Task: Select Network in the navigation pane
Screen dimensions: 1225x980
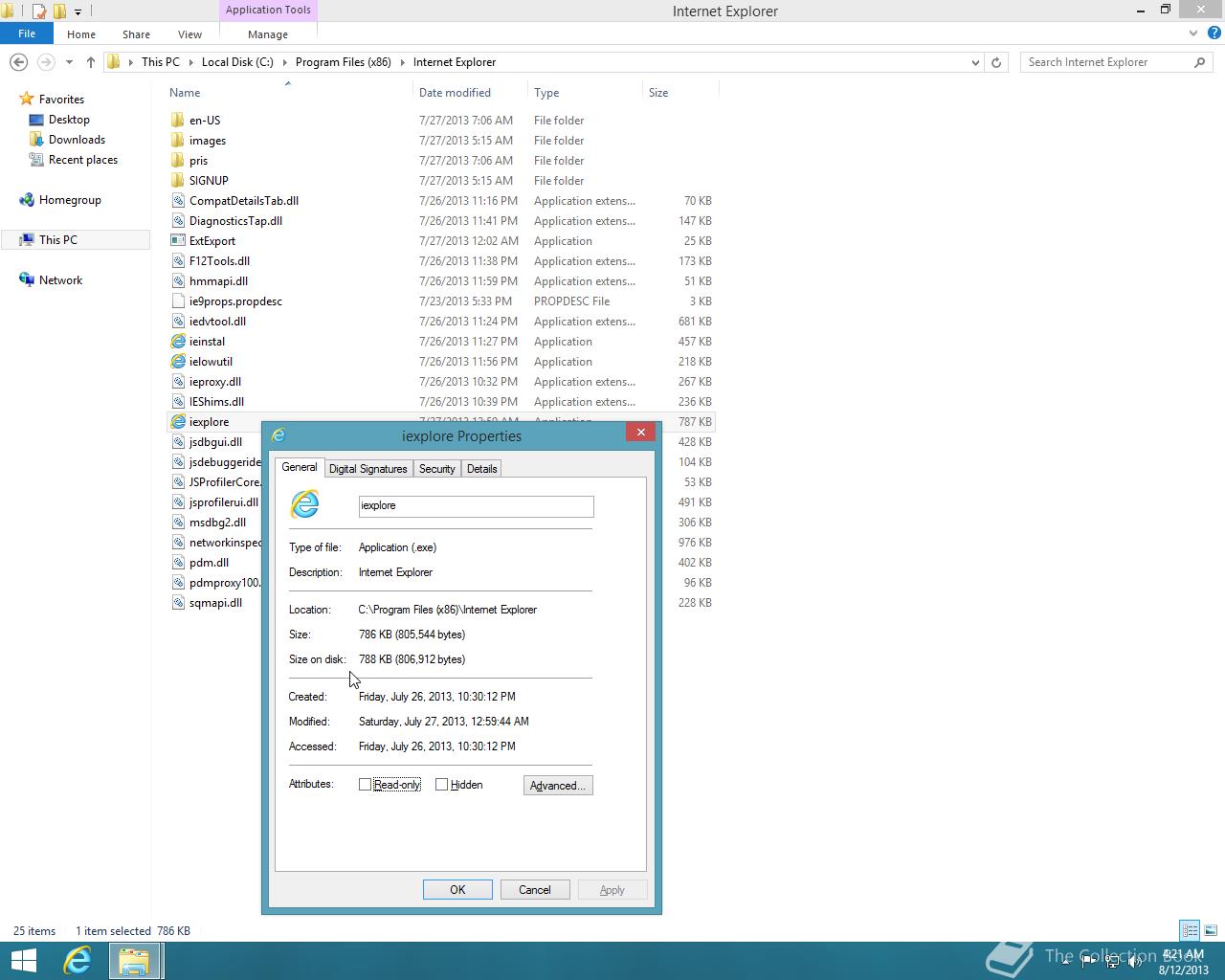Action: [x=60, y=280]
